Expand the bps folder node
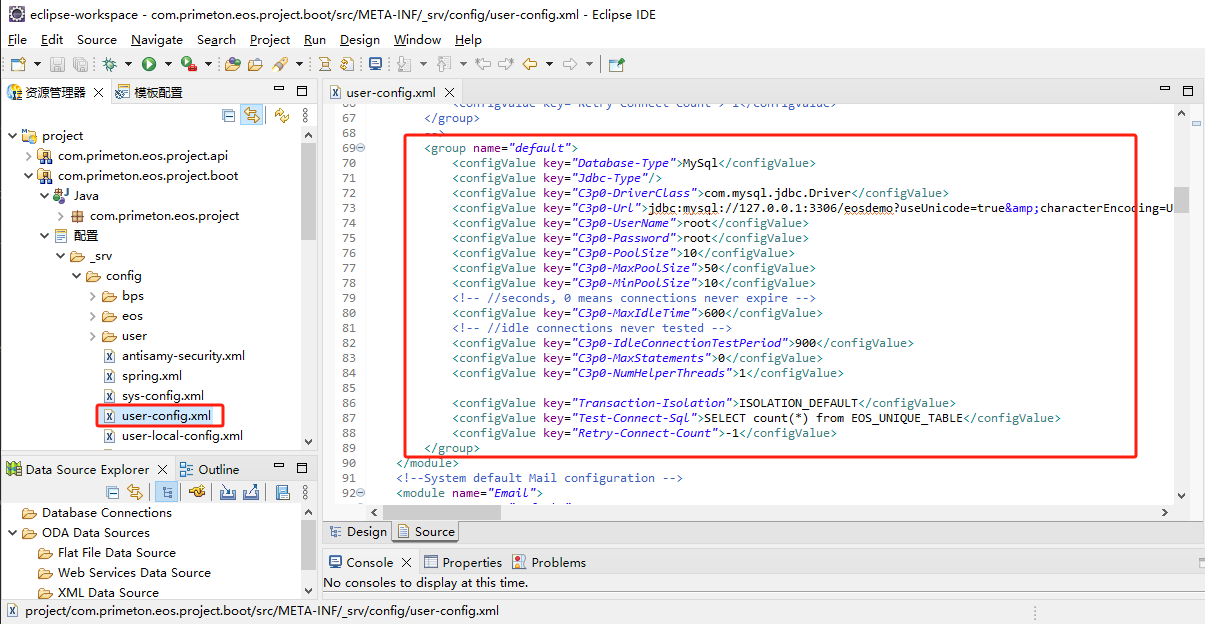 point(92,296)
